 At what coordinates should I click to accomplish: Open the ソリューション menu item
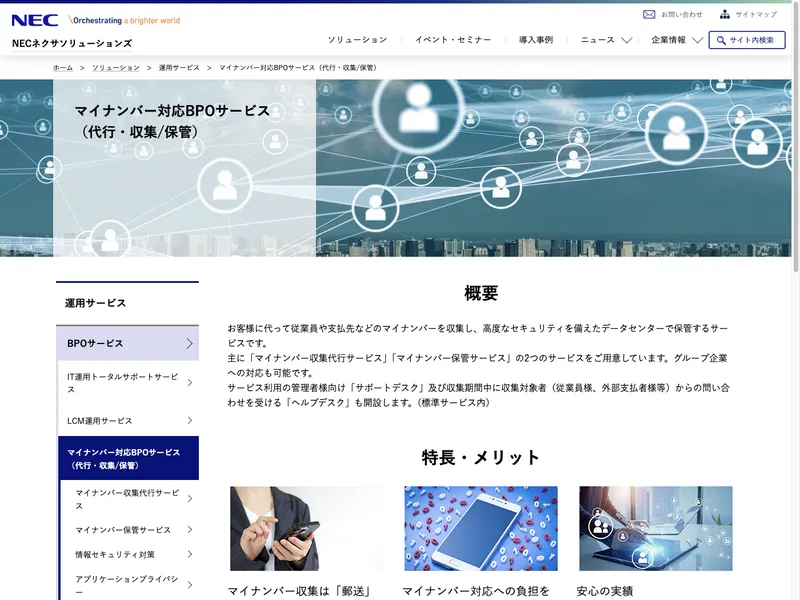click(357, 40)
